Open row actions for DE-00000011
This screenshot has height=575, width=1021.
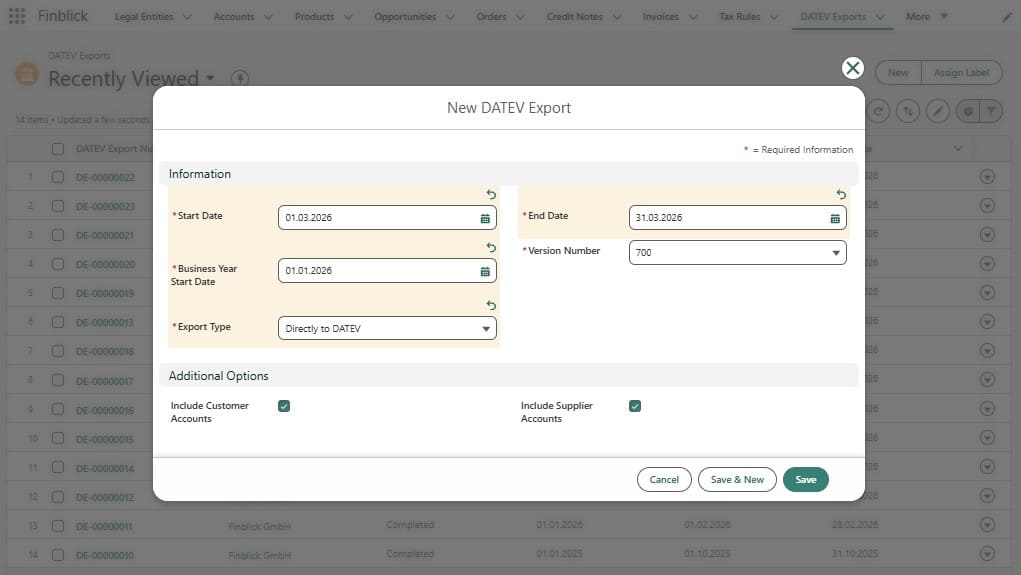987,524
